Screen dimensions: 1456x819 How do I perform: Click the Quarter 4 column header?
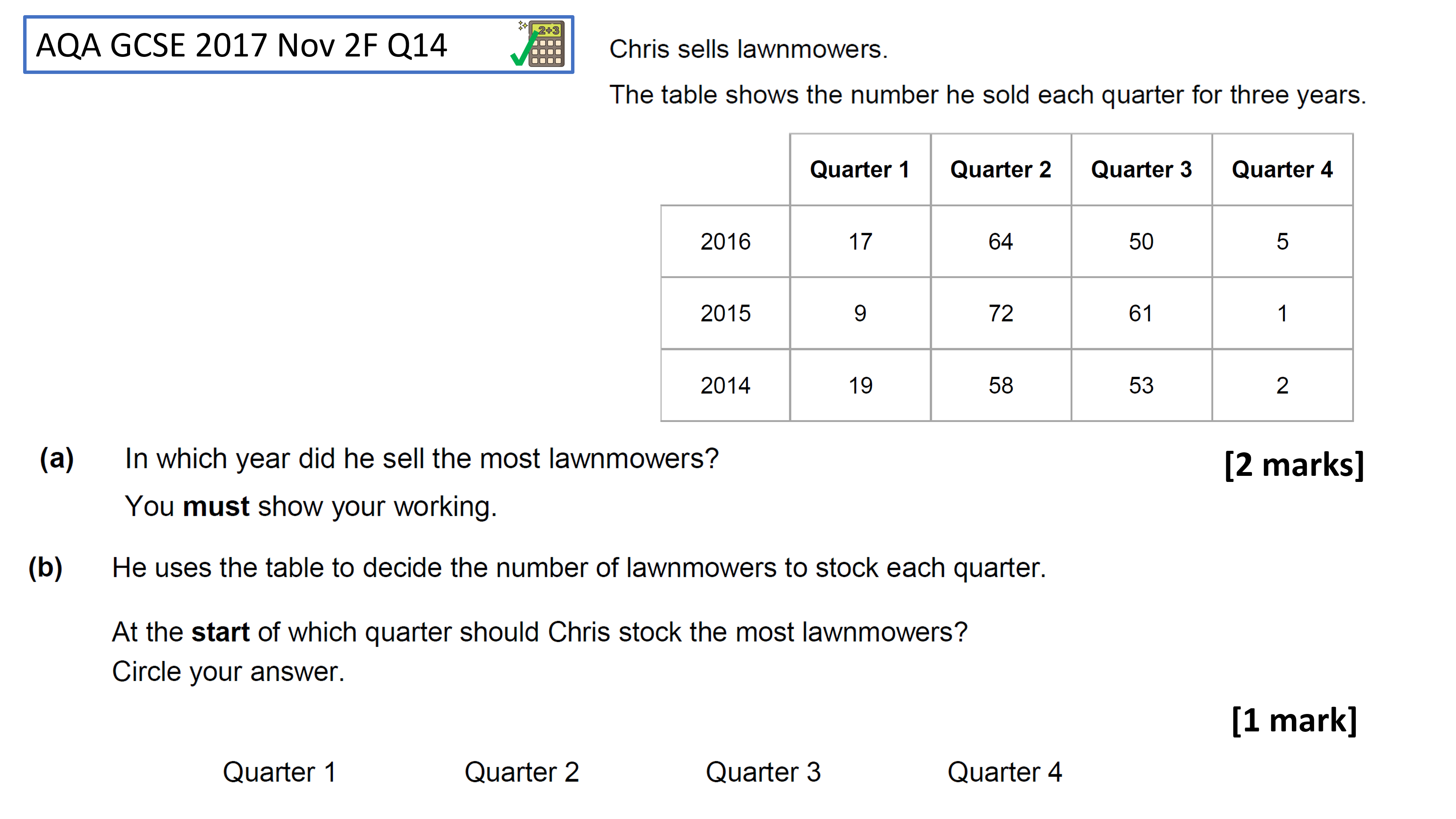click(x=1282, y=169)
